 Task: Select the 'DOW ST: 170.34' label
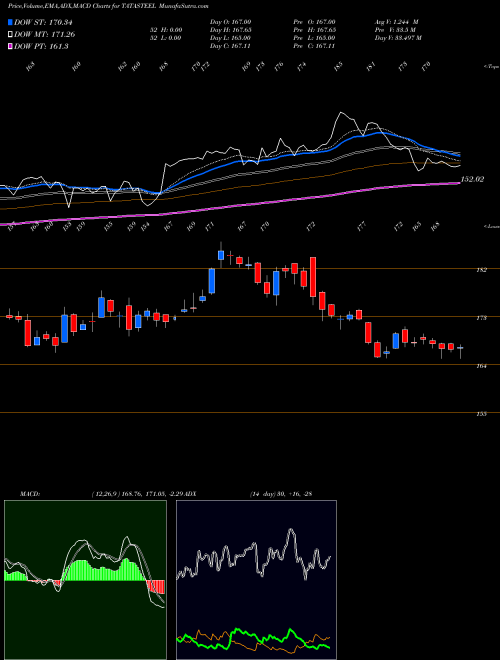(x=43, y=22)
